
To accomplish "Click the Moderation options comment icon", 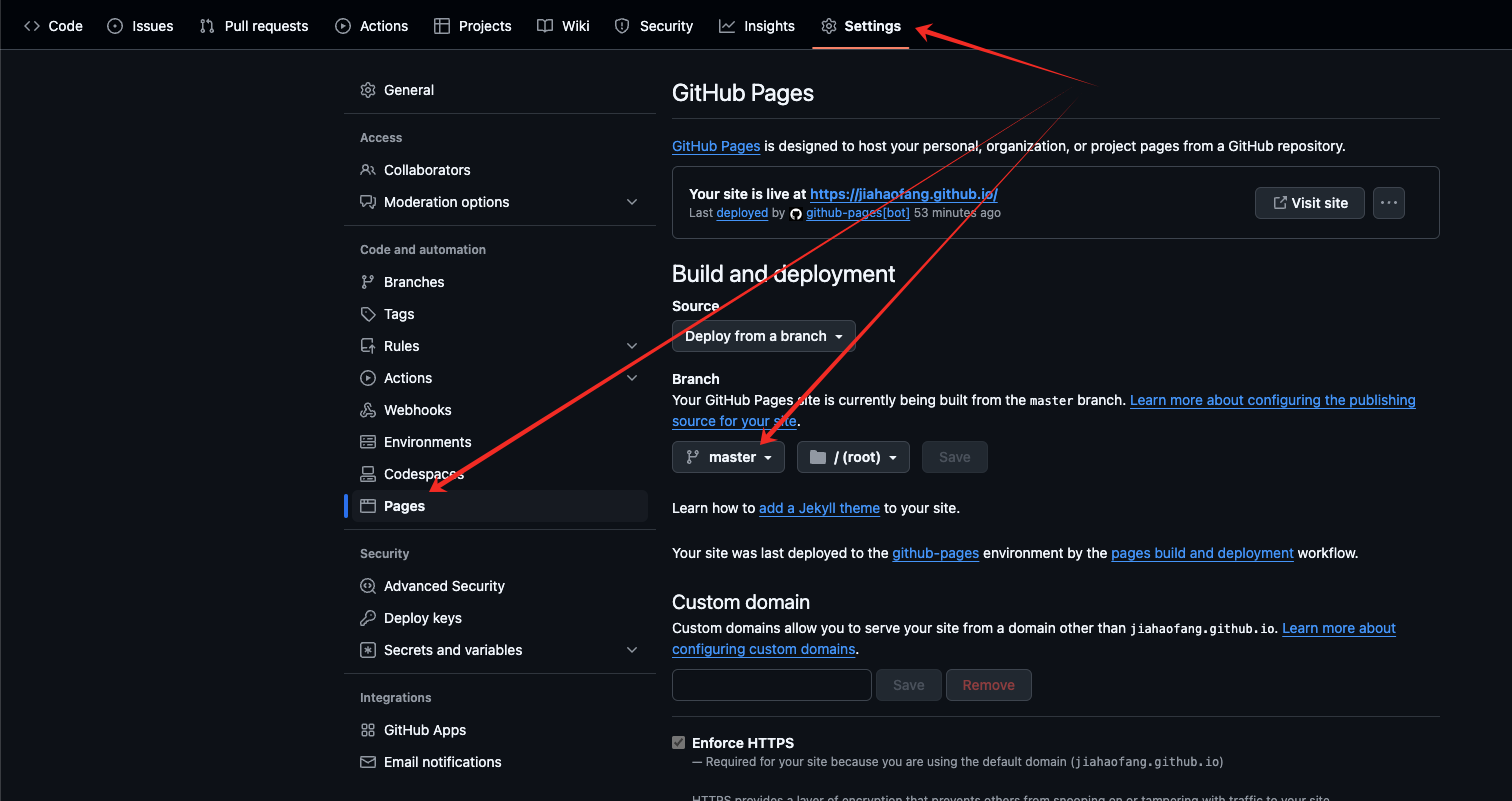I will [368, 202].
